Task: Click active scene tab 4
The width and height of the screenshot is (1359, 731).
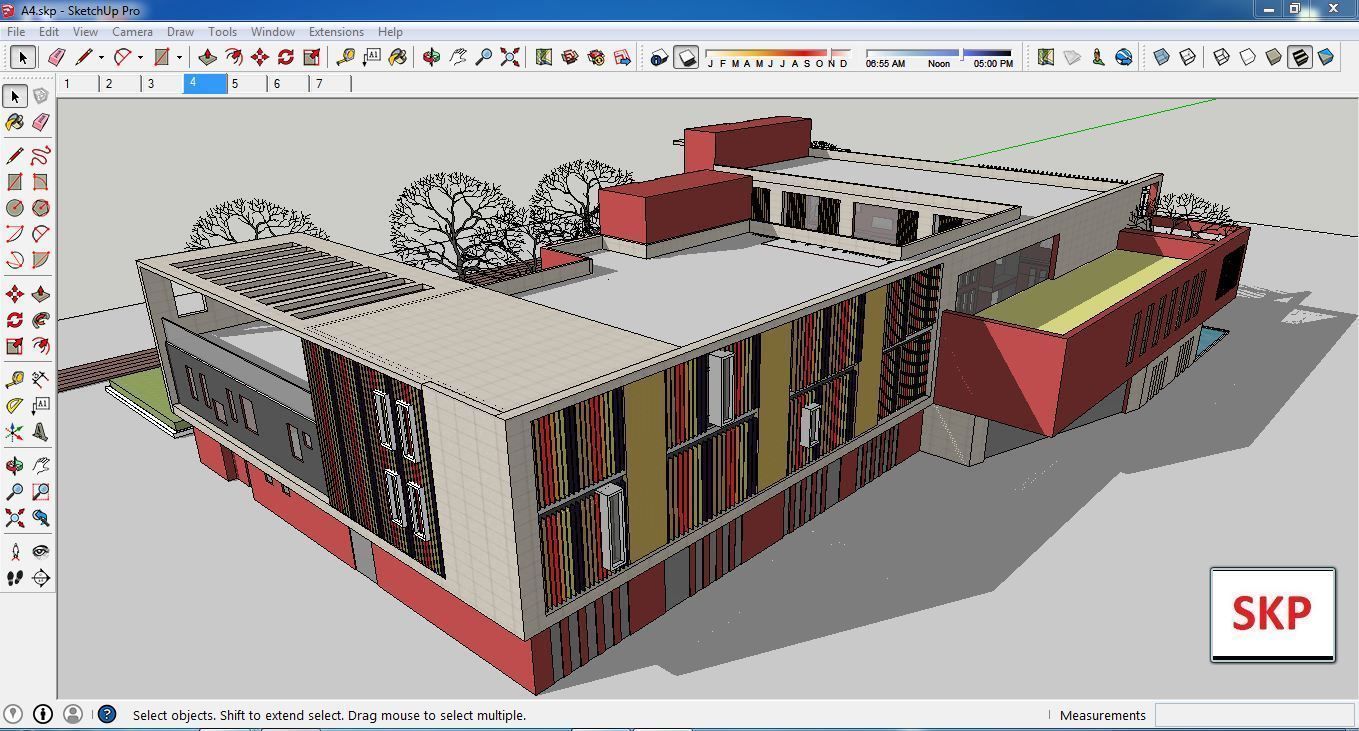Action: 205,84
